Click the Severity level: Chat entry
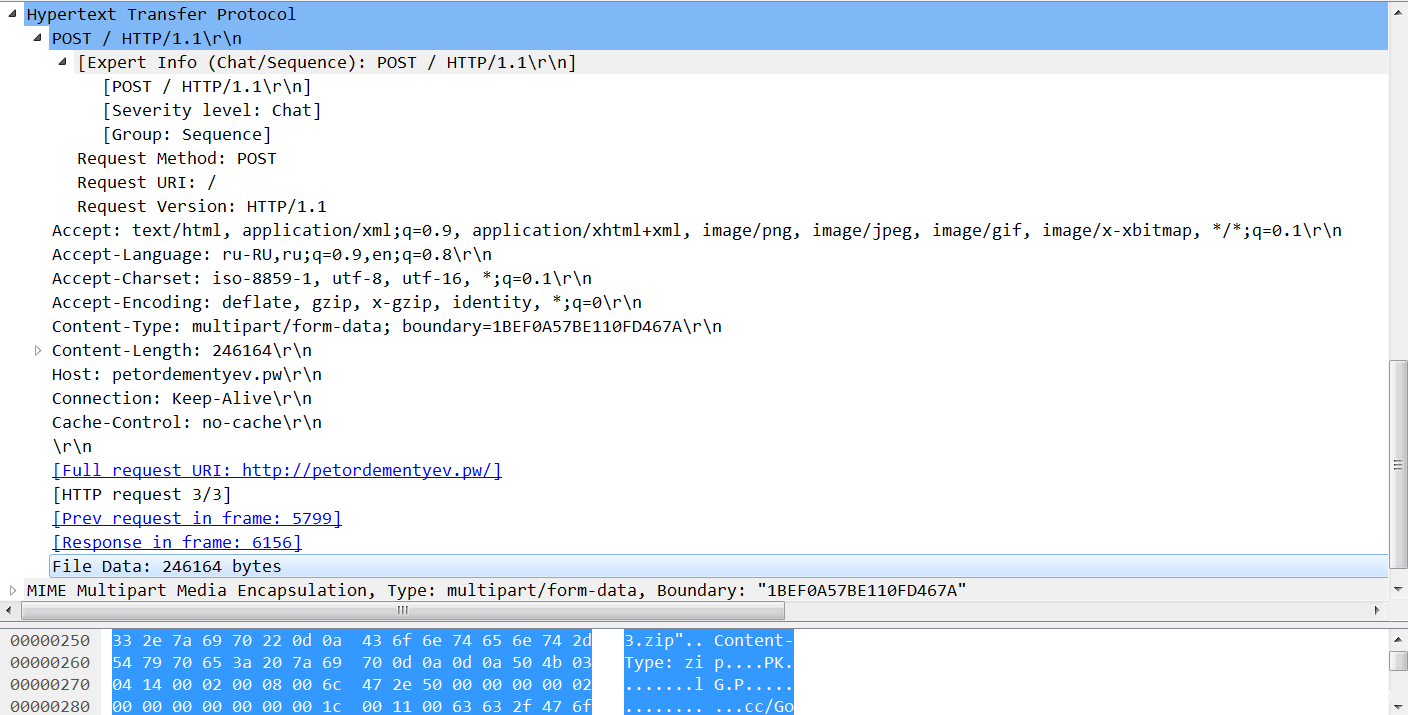The image size is (1408, 715). click(x=211, y=110)
